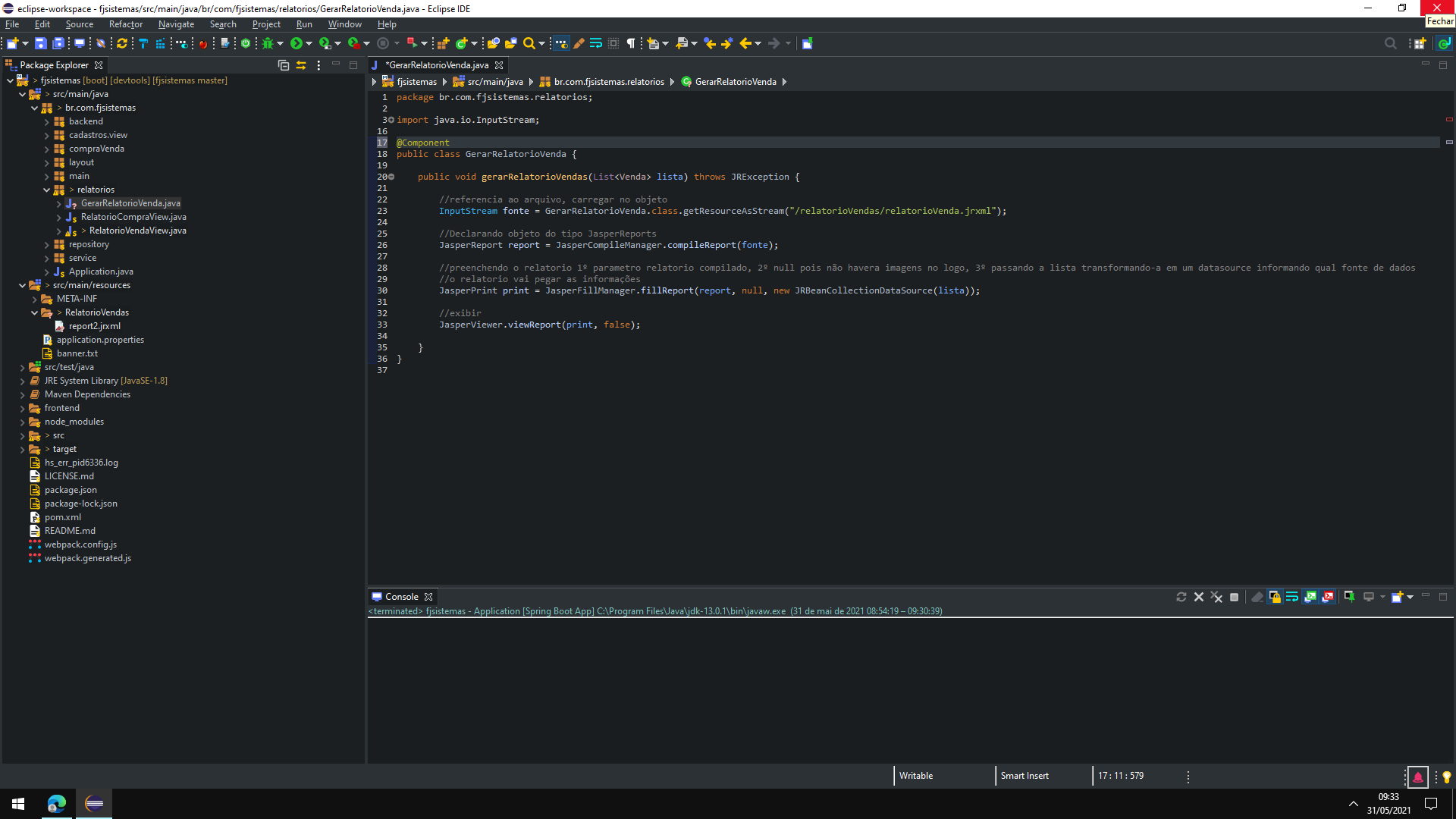This screenshot has height=819, width=1456.
Task: Toggle Console Word Wrap
Action: 1292,598
